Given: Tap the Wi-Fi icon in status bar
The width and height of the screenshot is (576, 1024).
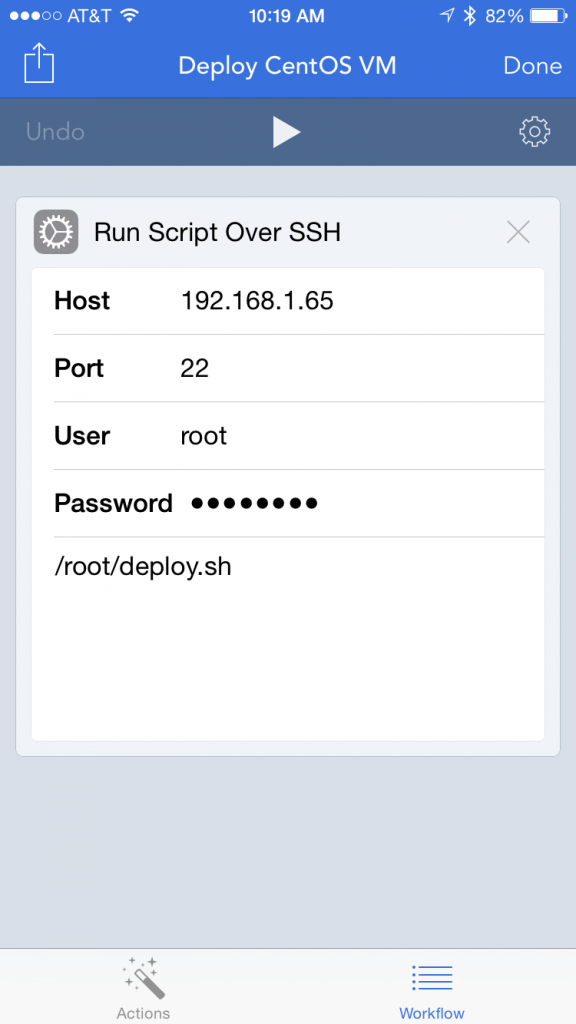Looking at the screenshot, I should pos(129,15).
